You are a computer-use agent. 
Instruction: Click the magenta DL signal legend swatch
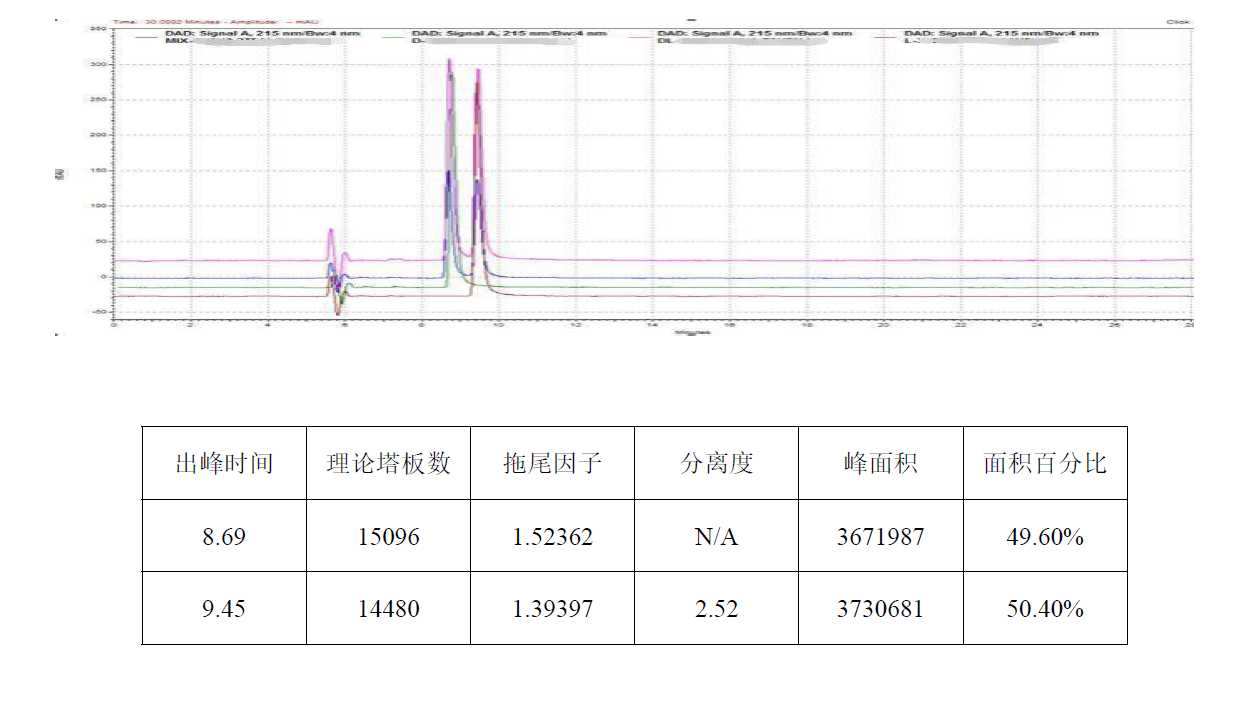coord(640,35)
